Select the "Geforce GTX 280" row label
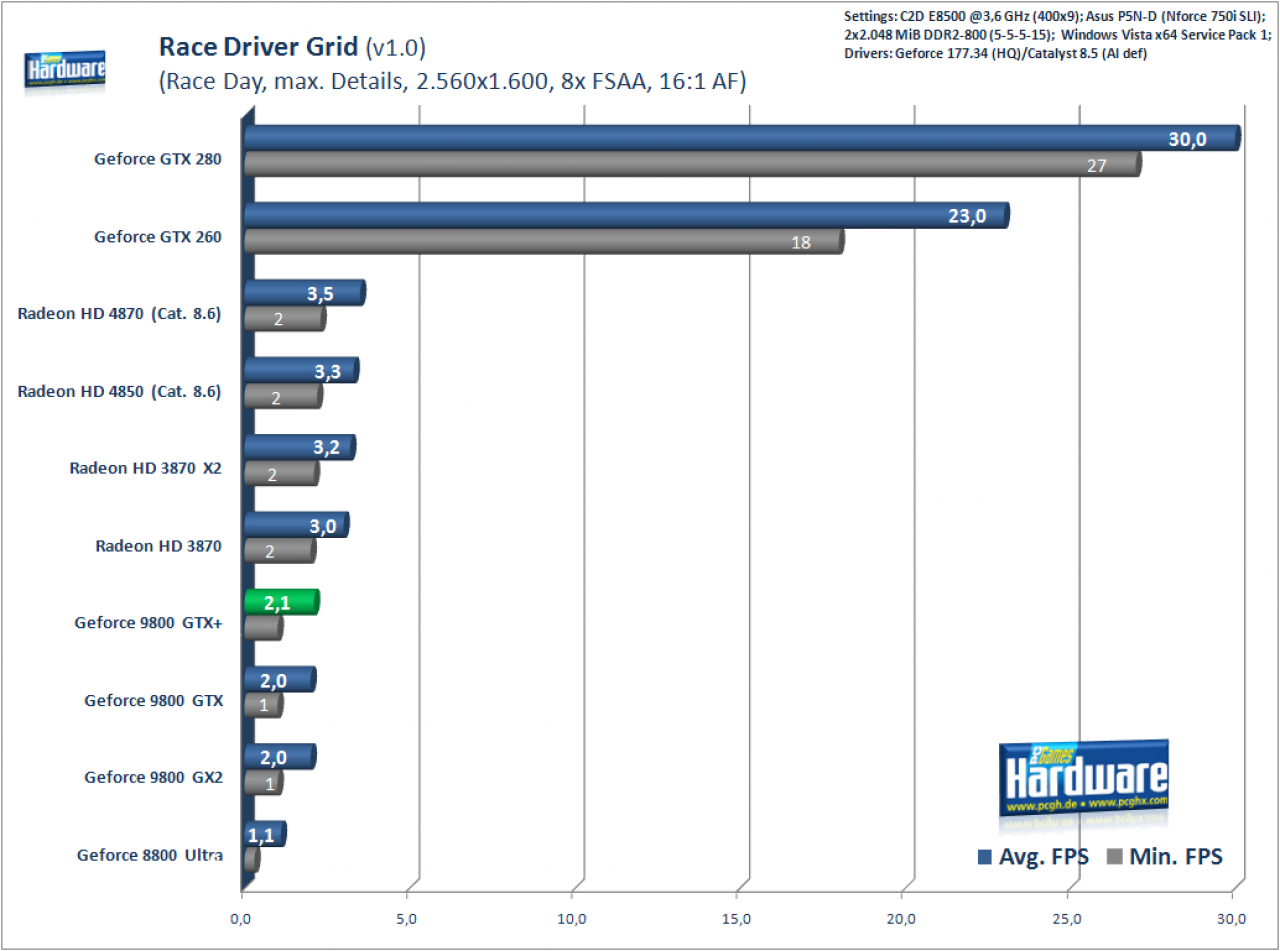 point(158,158)
